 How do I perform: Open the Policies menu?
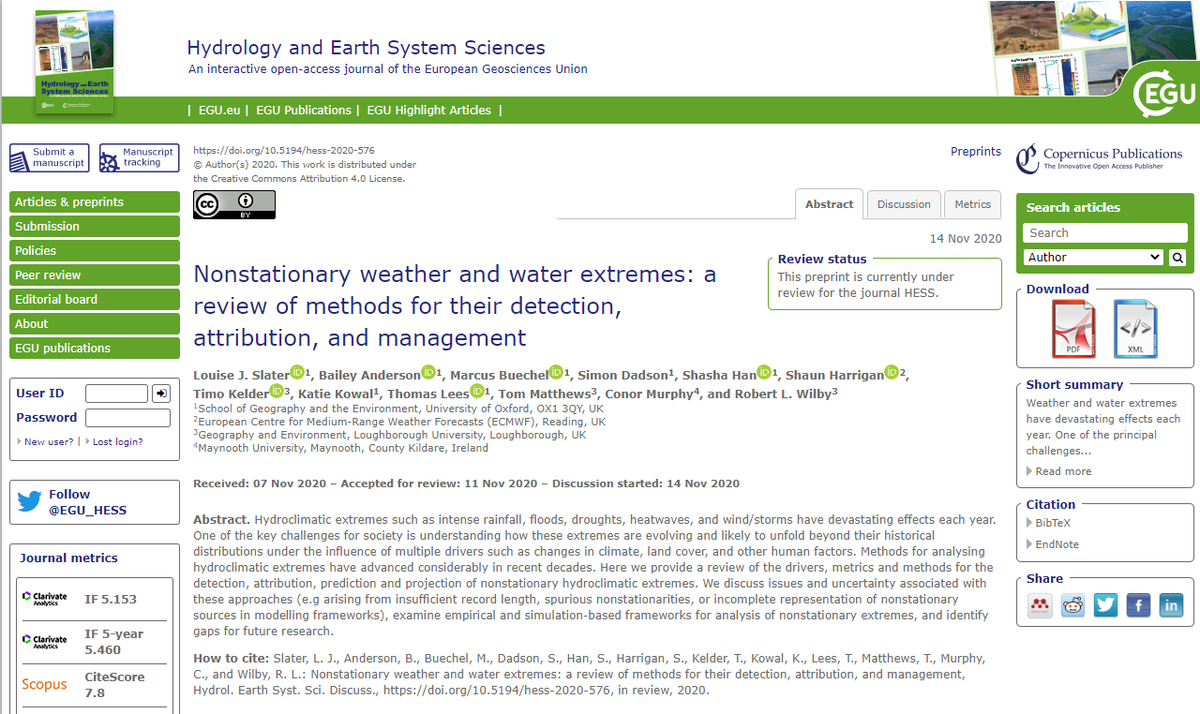coord(94,251)
